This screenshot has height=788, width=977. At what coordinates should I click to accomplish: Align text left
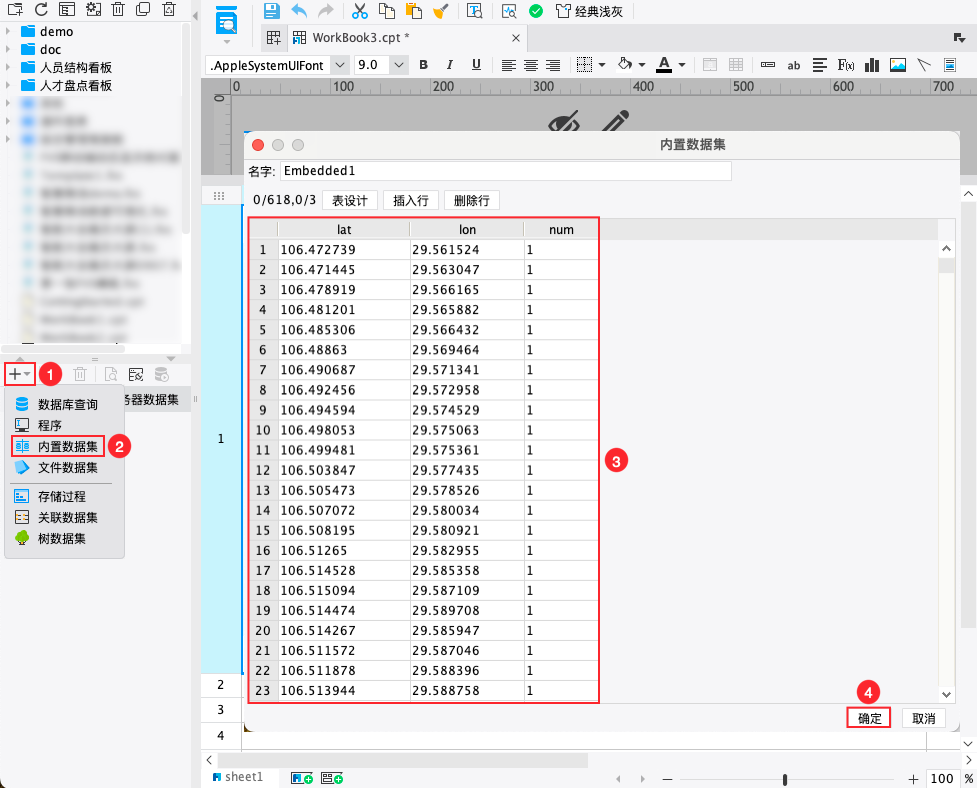point(508,65)
